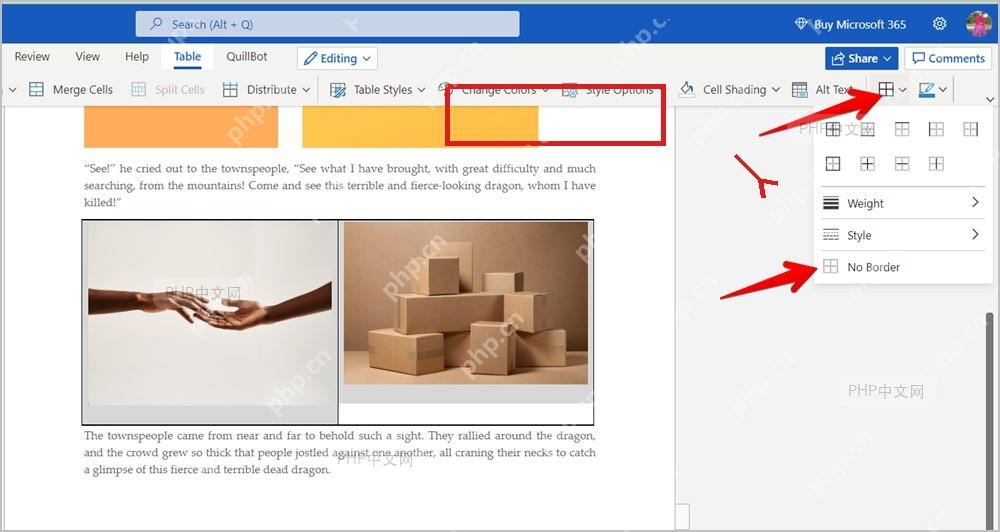Open the leftmost ribbon overflow chevron
This screenshot has height=532, width=1000.
pyautogui.click(x=12, y=90)
